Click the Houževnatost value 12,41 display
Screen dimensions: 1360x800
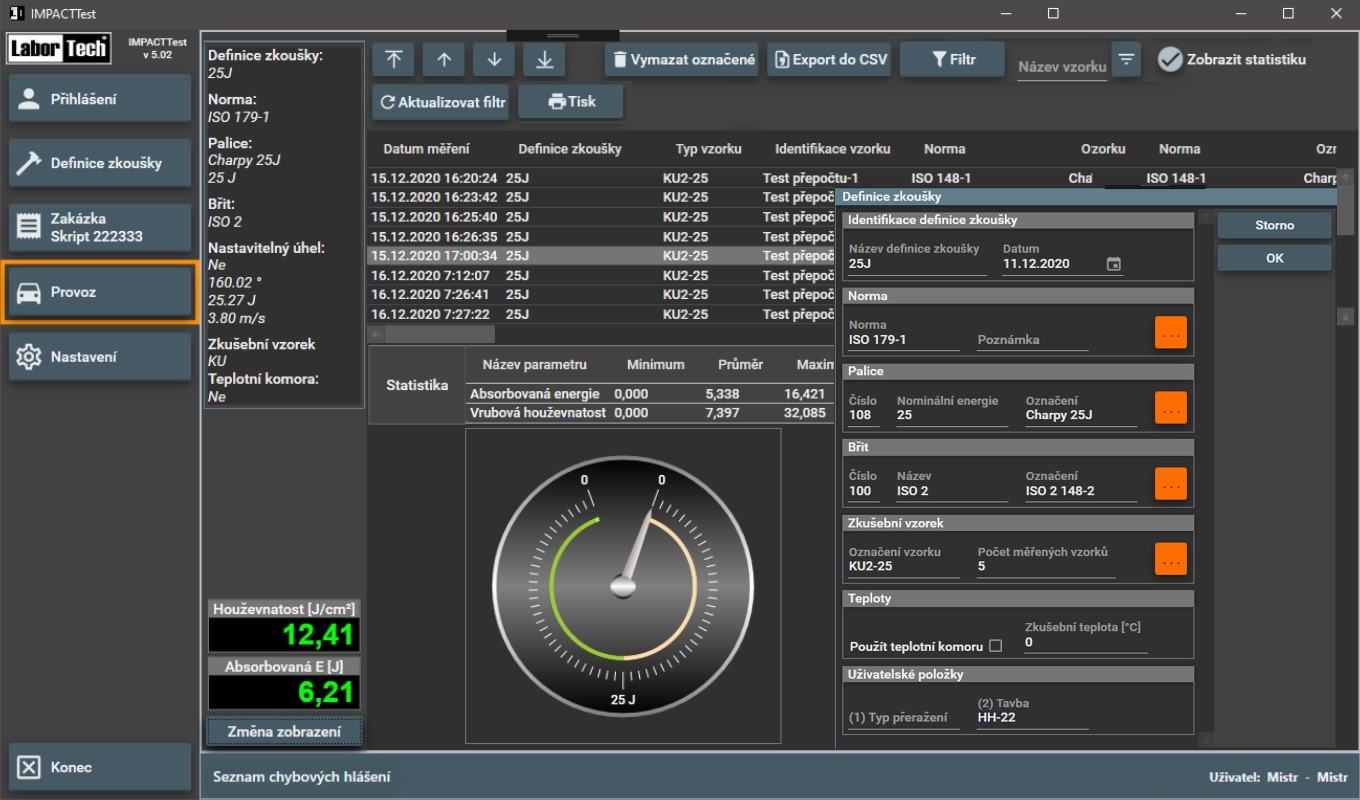pos(284,635)
